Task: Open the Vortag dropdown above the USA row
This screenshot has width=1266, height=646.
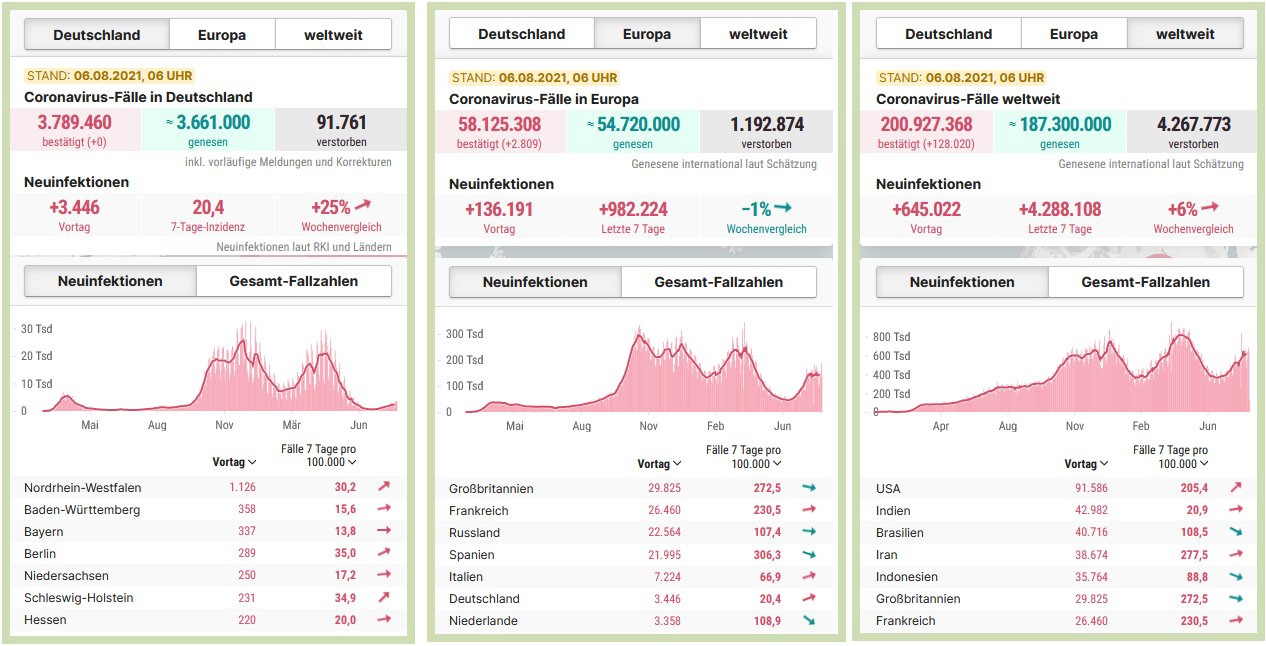Action: click(1086, 463)
